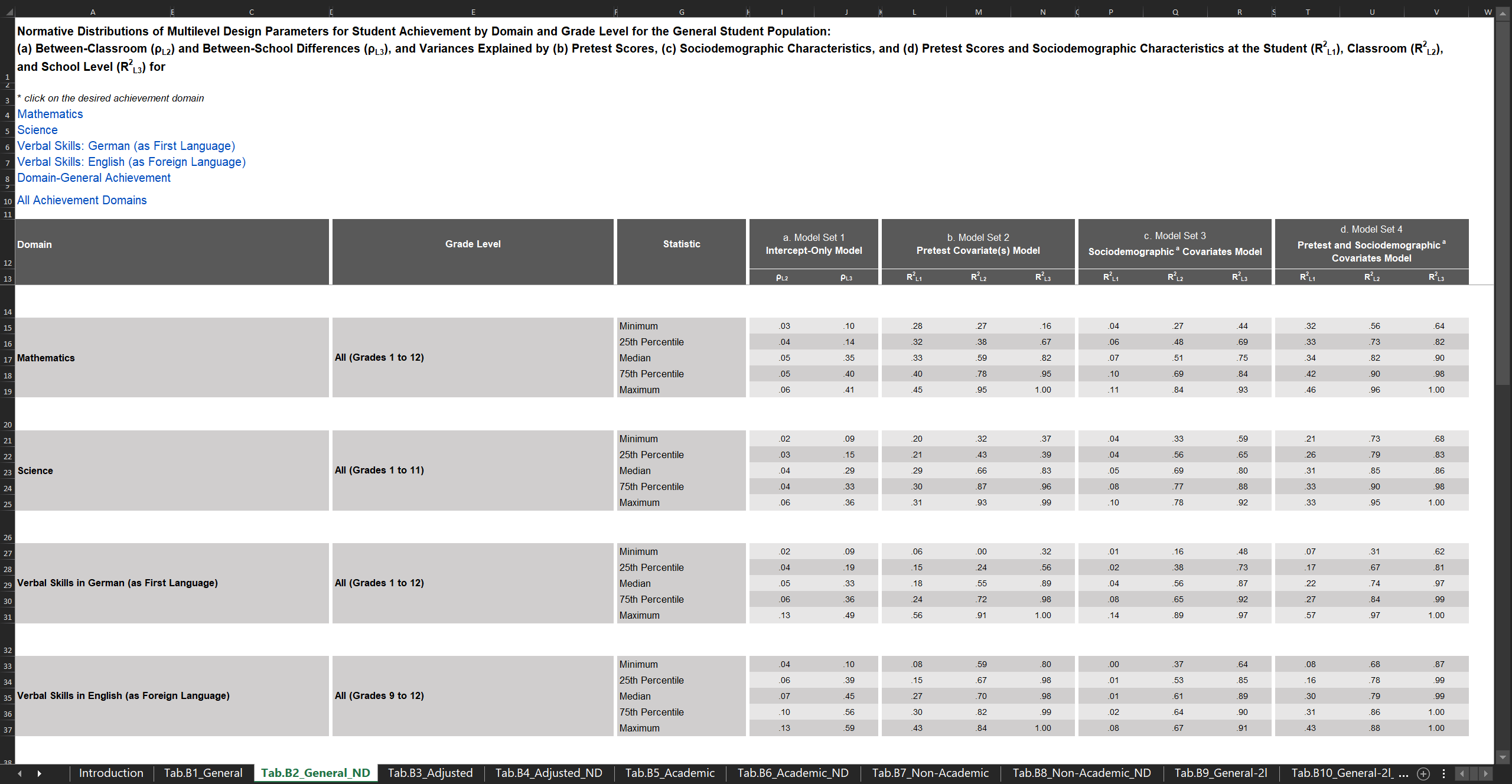Click the All Achievement Domains link

(82, 200)
